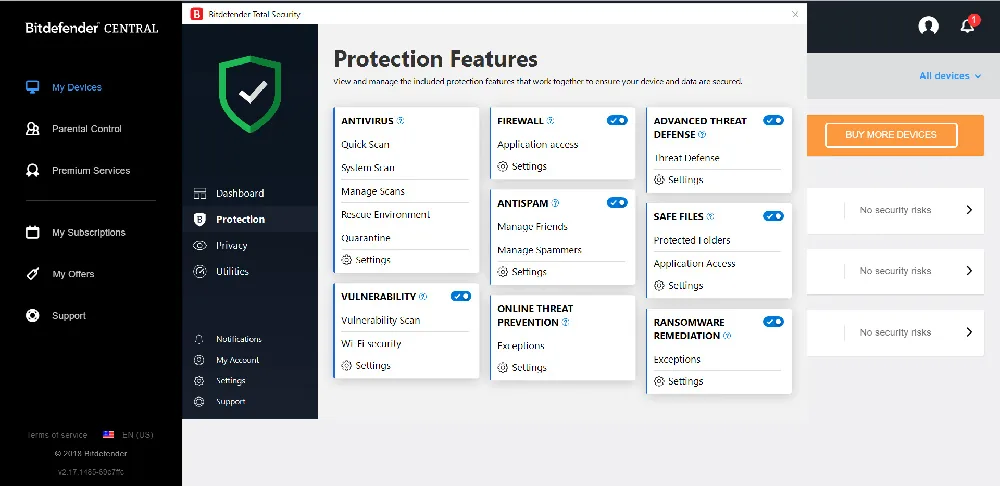Toggle the Vulnerability switch
The image size is (1000, 486).
(x=461, y=296)
